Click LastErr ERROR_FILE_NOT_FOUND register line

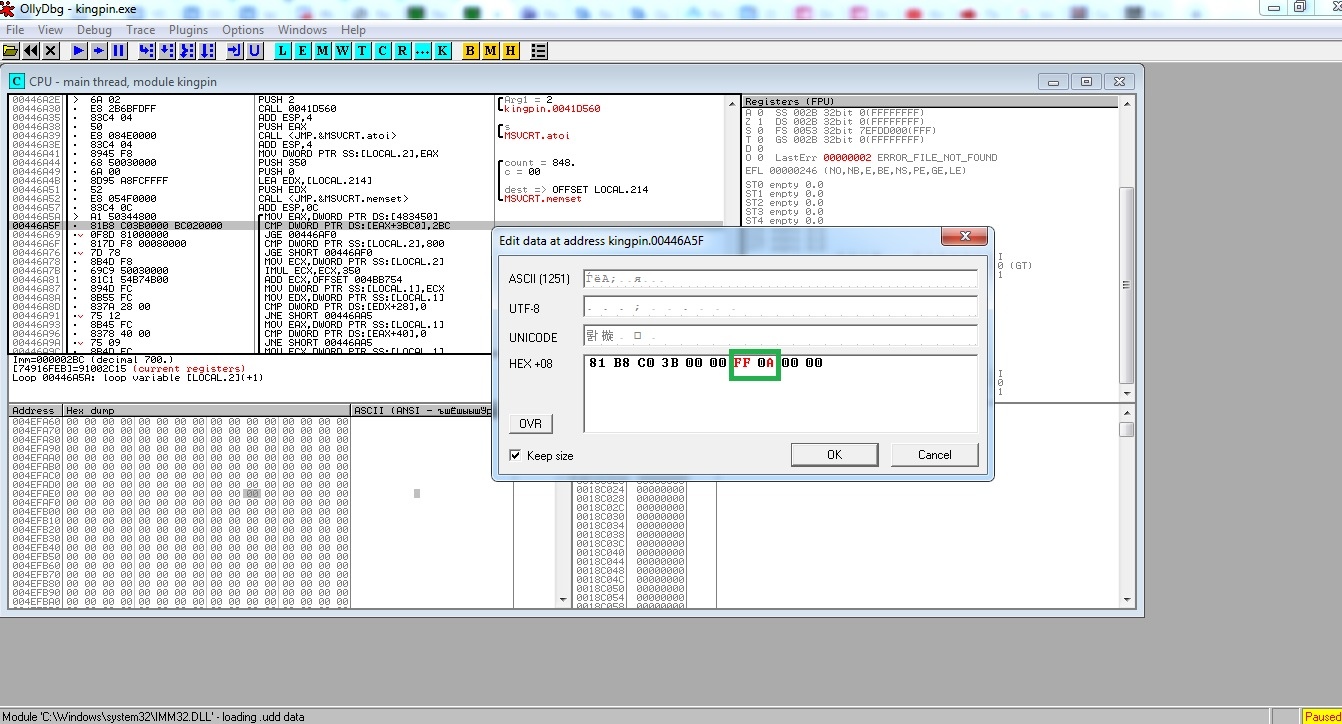click(x=871, y=158)
